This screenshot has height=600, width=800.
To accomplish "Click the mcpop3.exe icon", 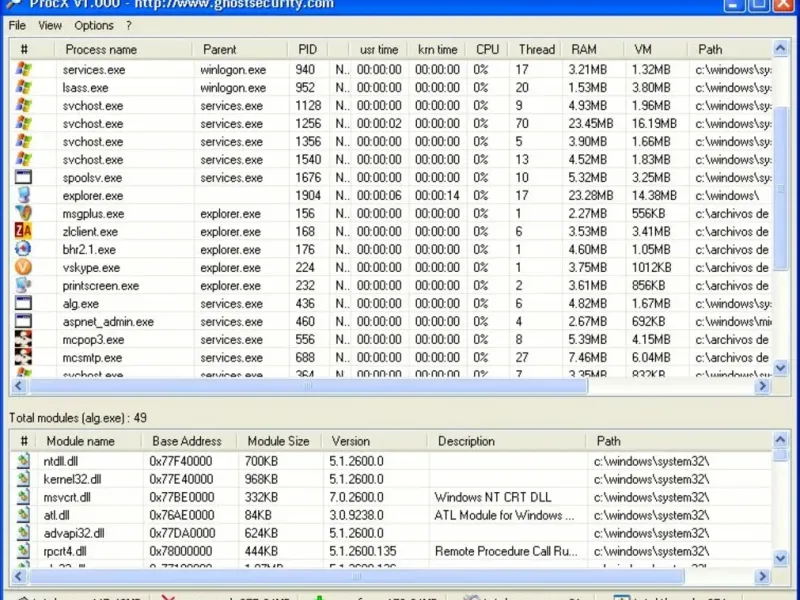I will 23,339.
